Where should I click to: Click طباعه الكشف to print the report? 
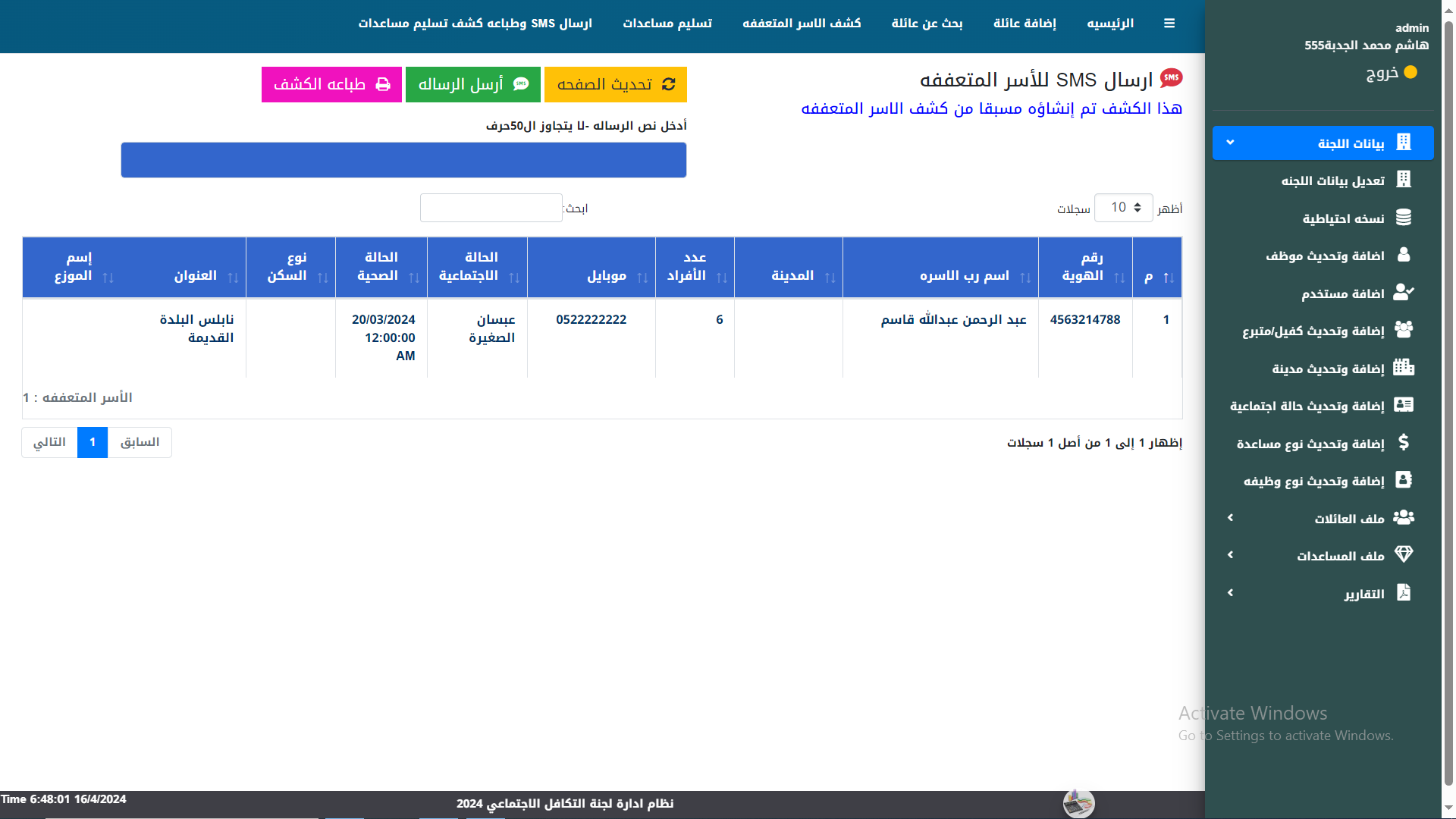[x=331, y=84]
